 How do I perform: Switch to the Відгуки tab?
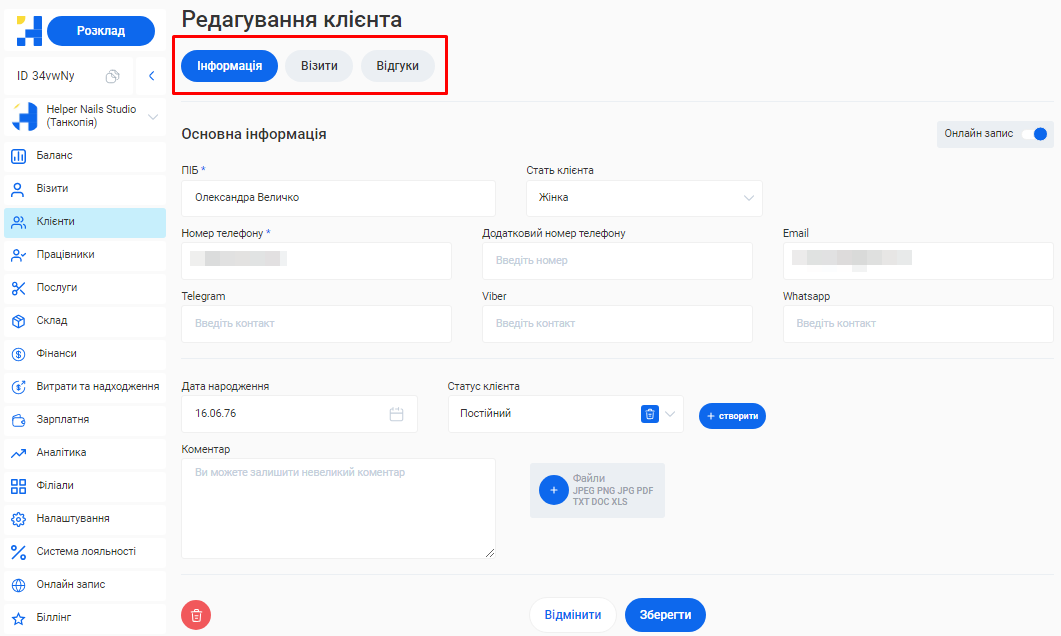point(397,66)
